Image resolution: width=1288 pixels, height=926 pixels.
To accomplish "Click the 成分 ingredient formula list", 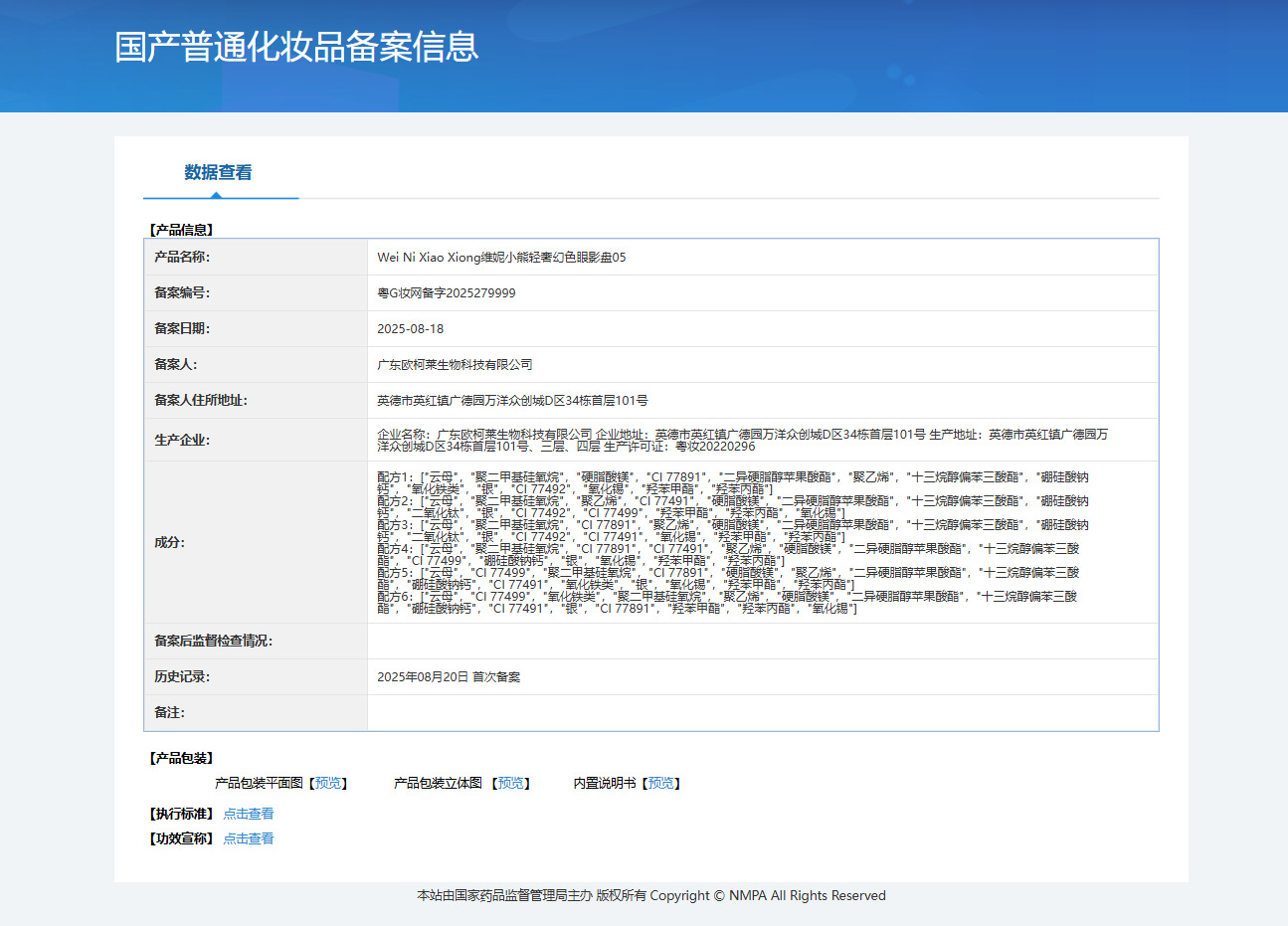I will (732, 543).
